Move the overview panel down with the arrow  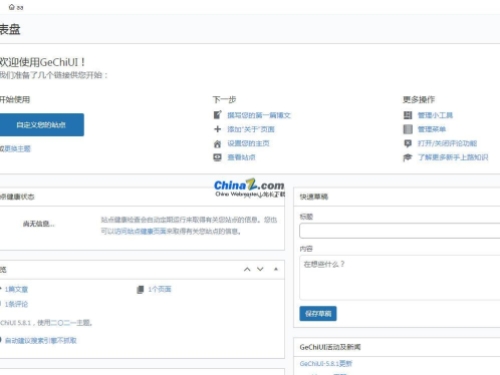pyautogui.click(x=260, y=269)
